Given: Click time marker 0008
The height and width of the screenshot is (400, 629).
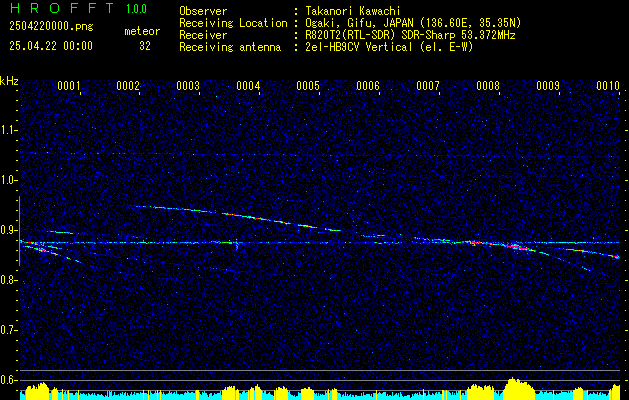Looking at the screenshot, I should click(488, 86).
